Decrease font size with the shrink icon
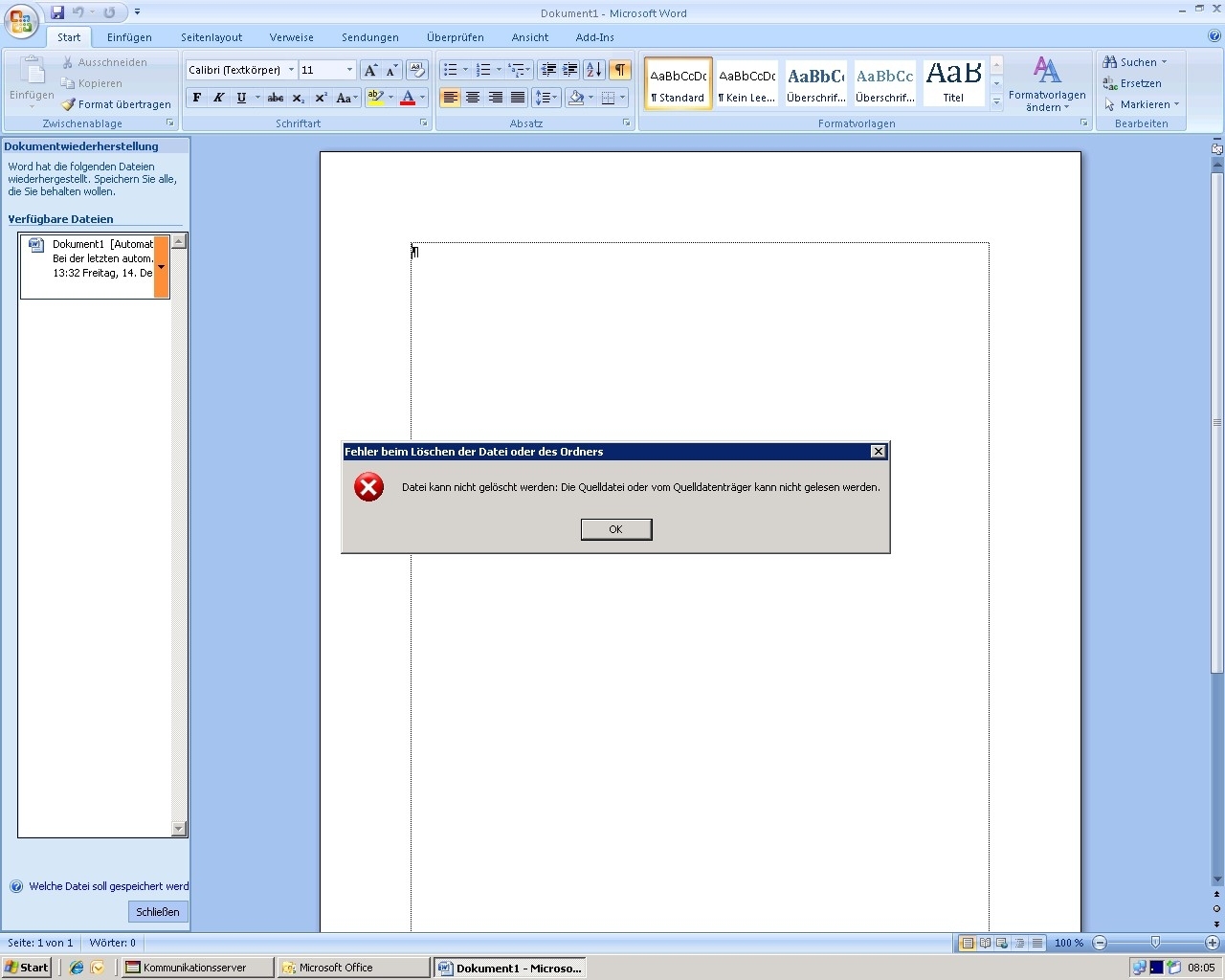 tap(391, 70)
